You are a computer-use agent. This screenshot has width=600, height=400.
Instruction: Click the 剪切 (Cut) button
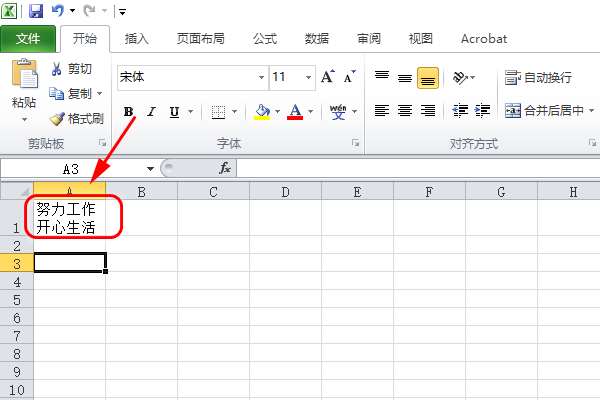pyautogui.click(x=72, y=69)
